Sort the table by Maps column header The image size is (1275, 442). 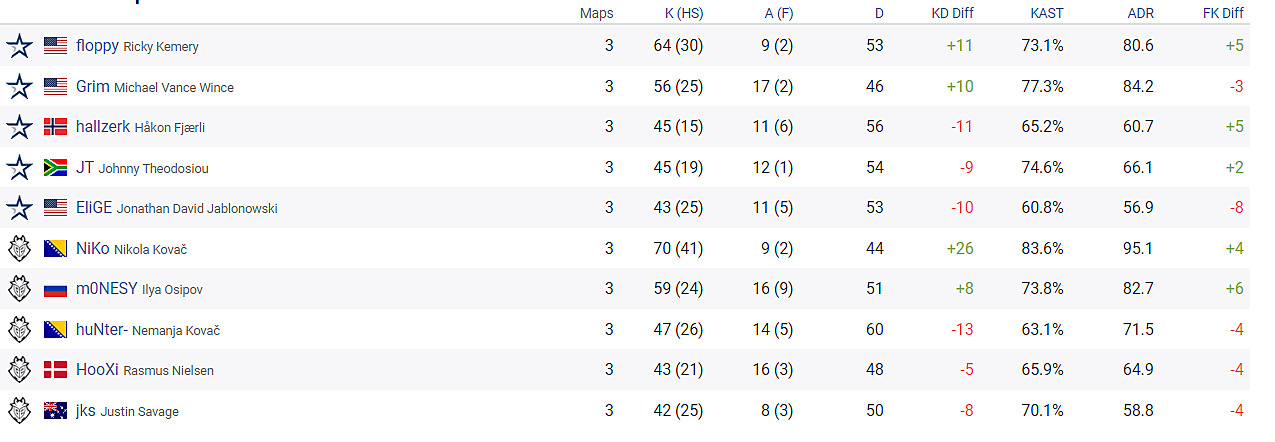[597, 13]
